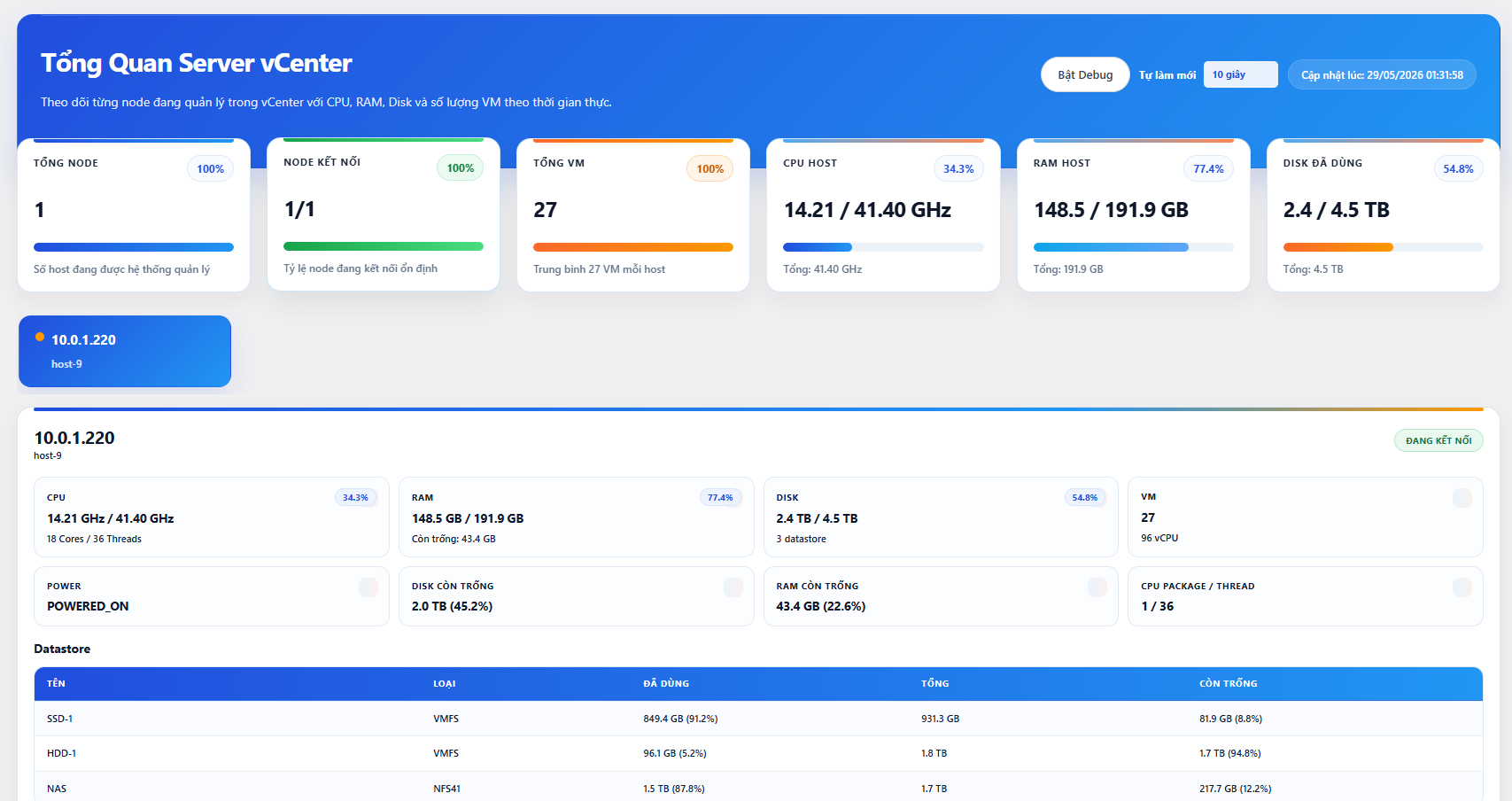Click the 43.4 GB (22.6%) value
The width and height of the screenshot is (1512, 801).
821,606
